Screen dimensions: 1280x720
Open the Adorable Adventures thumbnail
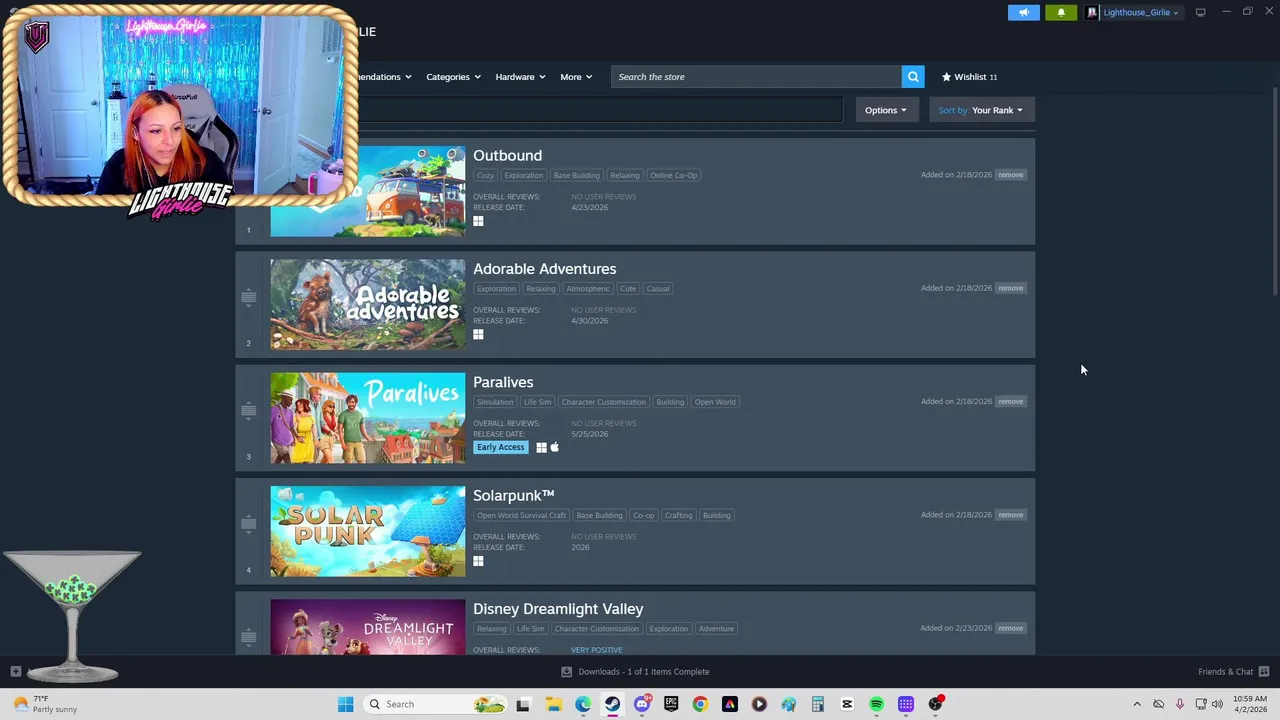(367, 305)
